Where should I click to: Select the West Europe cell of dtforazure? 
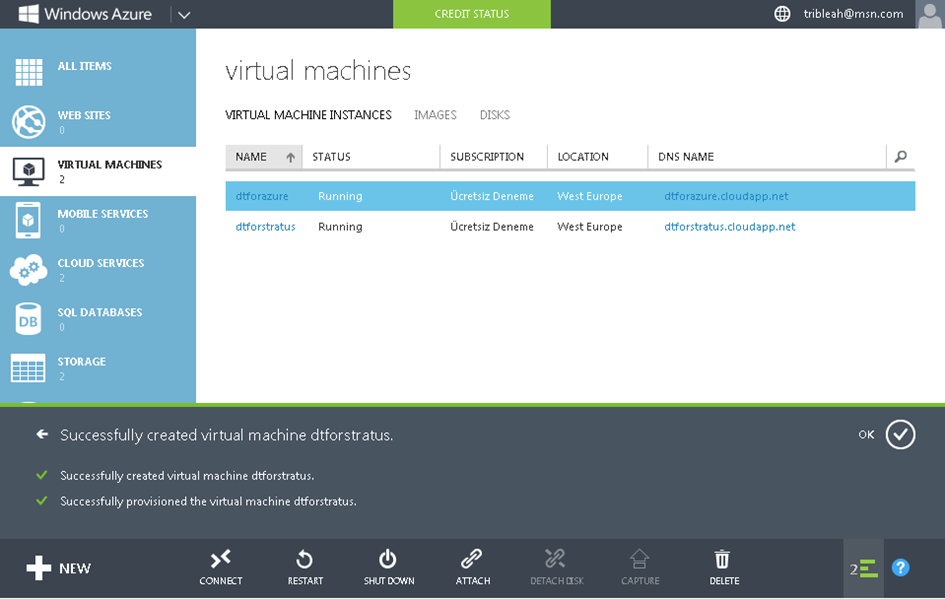click(x=590, y=196)
